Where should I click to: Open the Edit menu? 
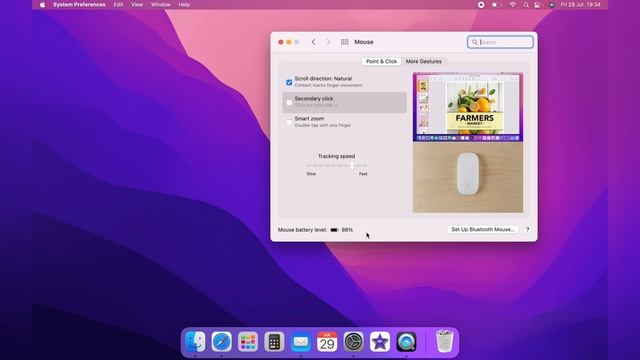[x=118, y=5]
